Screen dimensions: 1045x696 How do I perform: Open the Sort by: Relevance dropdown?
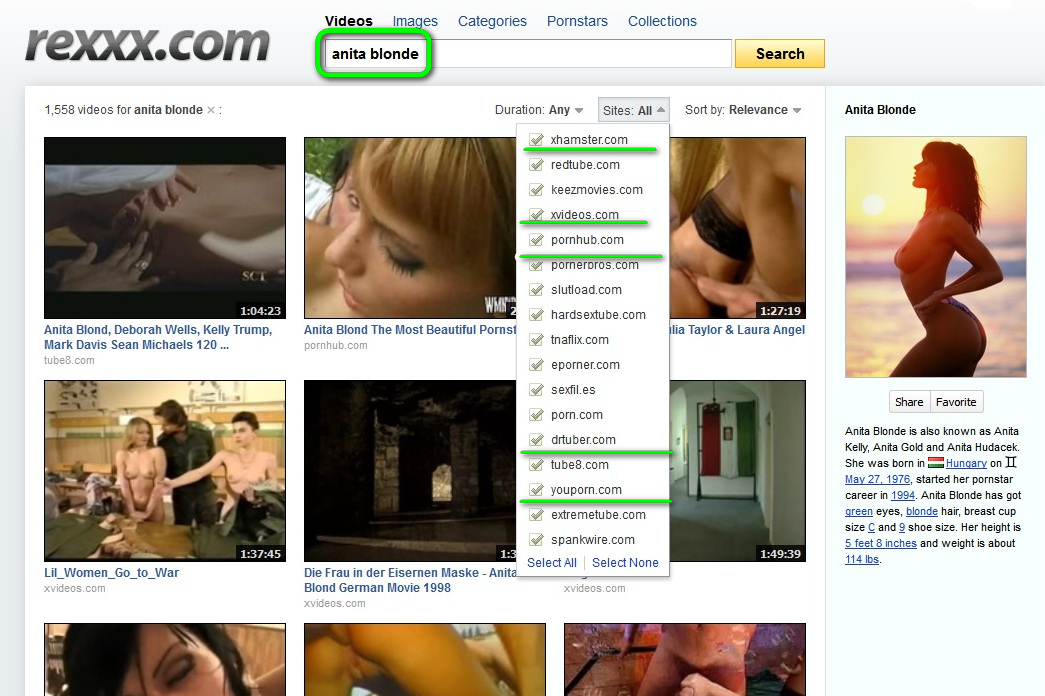coord(742,110)
